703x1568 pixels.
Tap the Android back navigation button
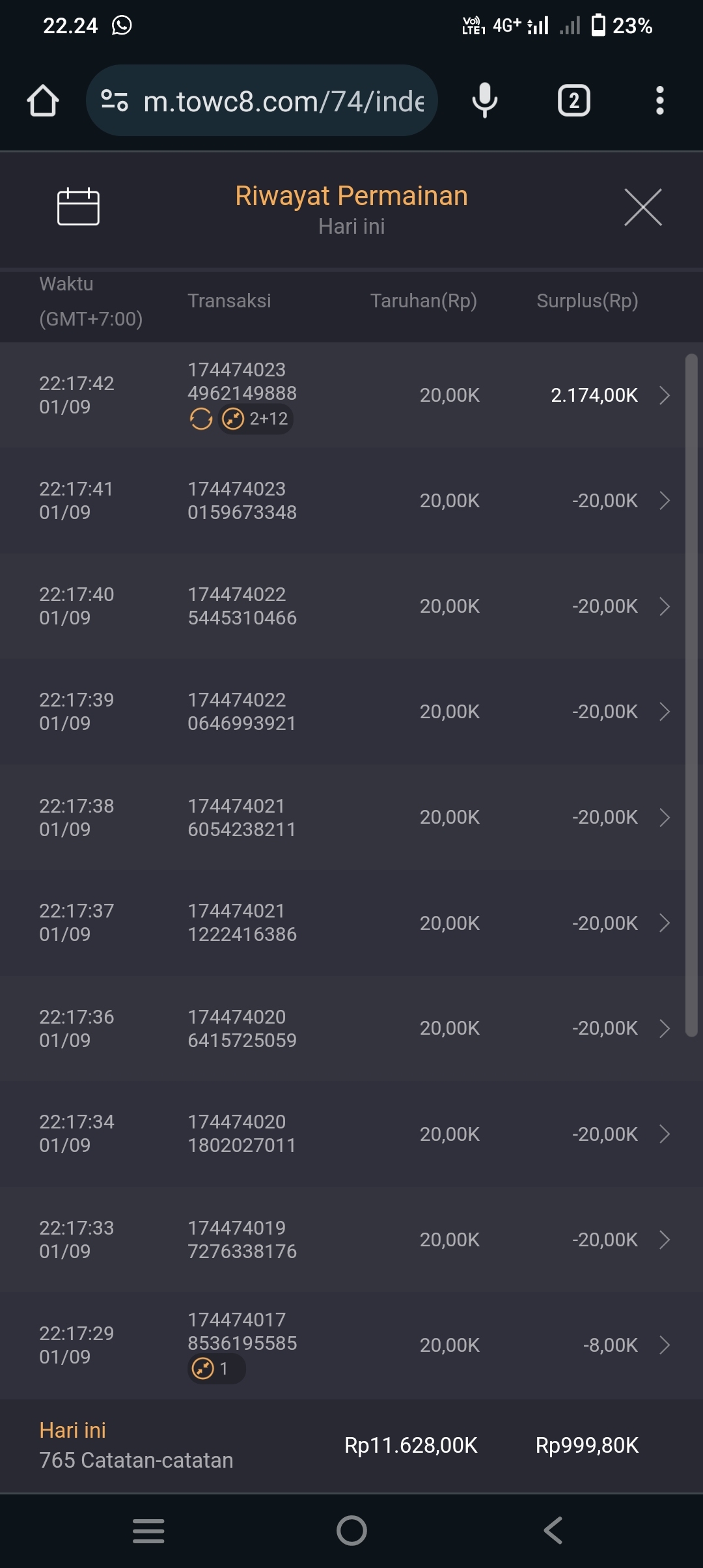(x=553, y=1530)
